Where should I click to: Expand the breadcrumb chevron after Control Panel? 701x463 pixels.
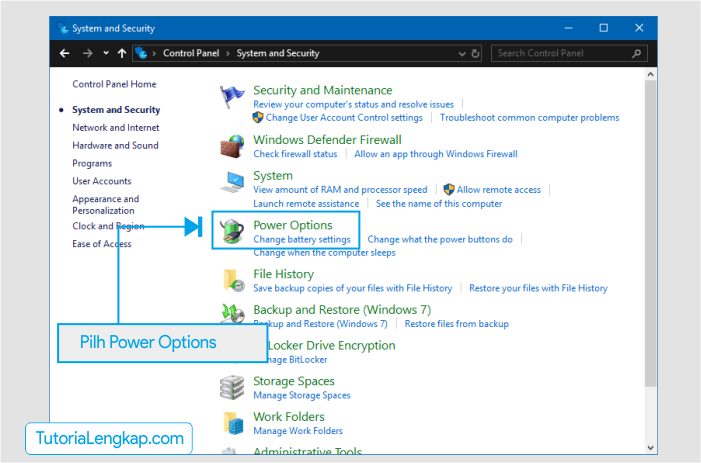(228, 53)
